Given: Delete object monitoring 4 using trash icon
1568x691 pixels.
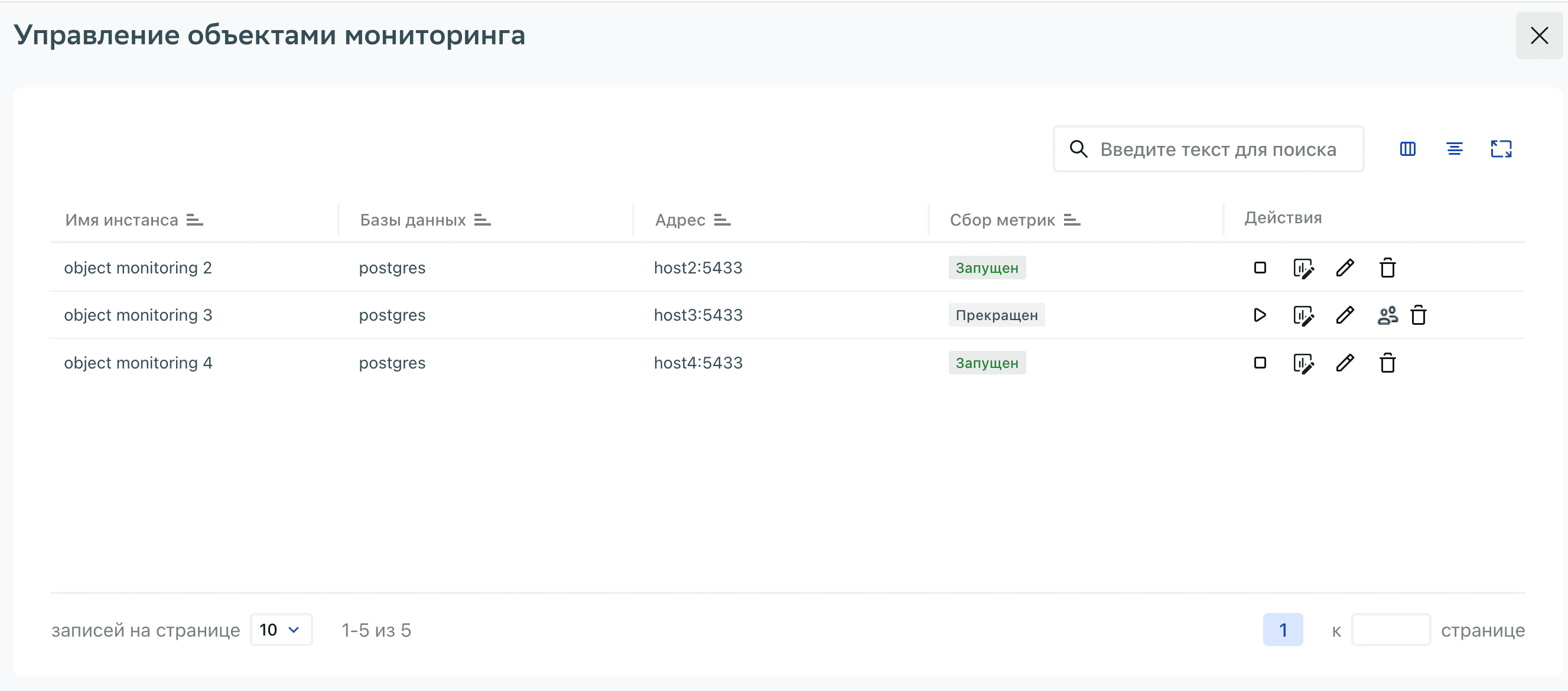Looking at the screenshot, I should click(1388, 363).
